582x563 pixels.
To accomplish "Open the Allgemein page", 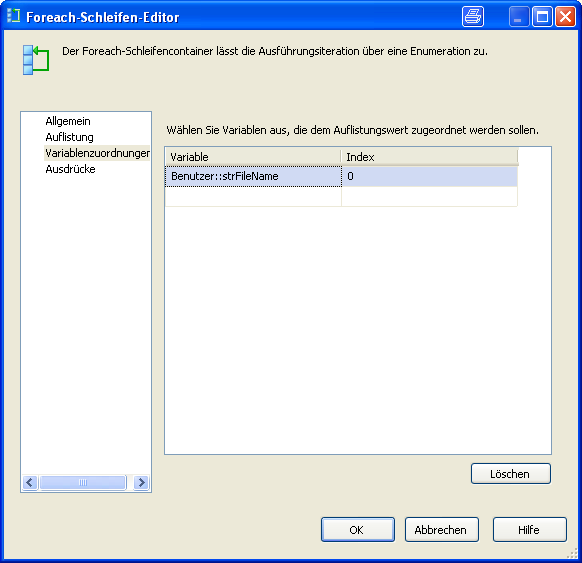I will [68, 121].
